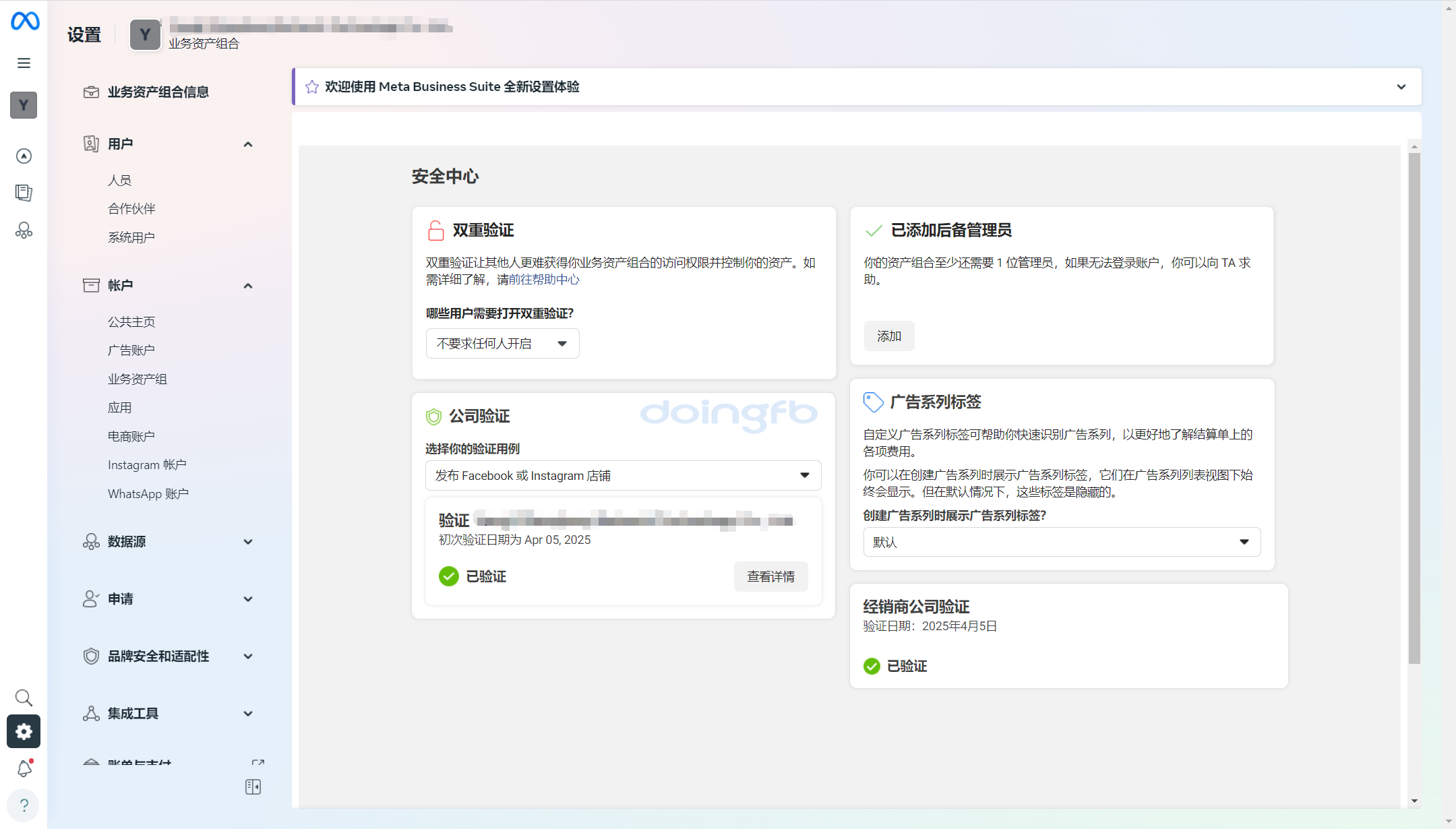Open the audience clusters icon in left rail

pos(24,231)
